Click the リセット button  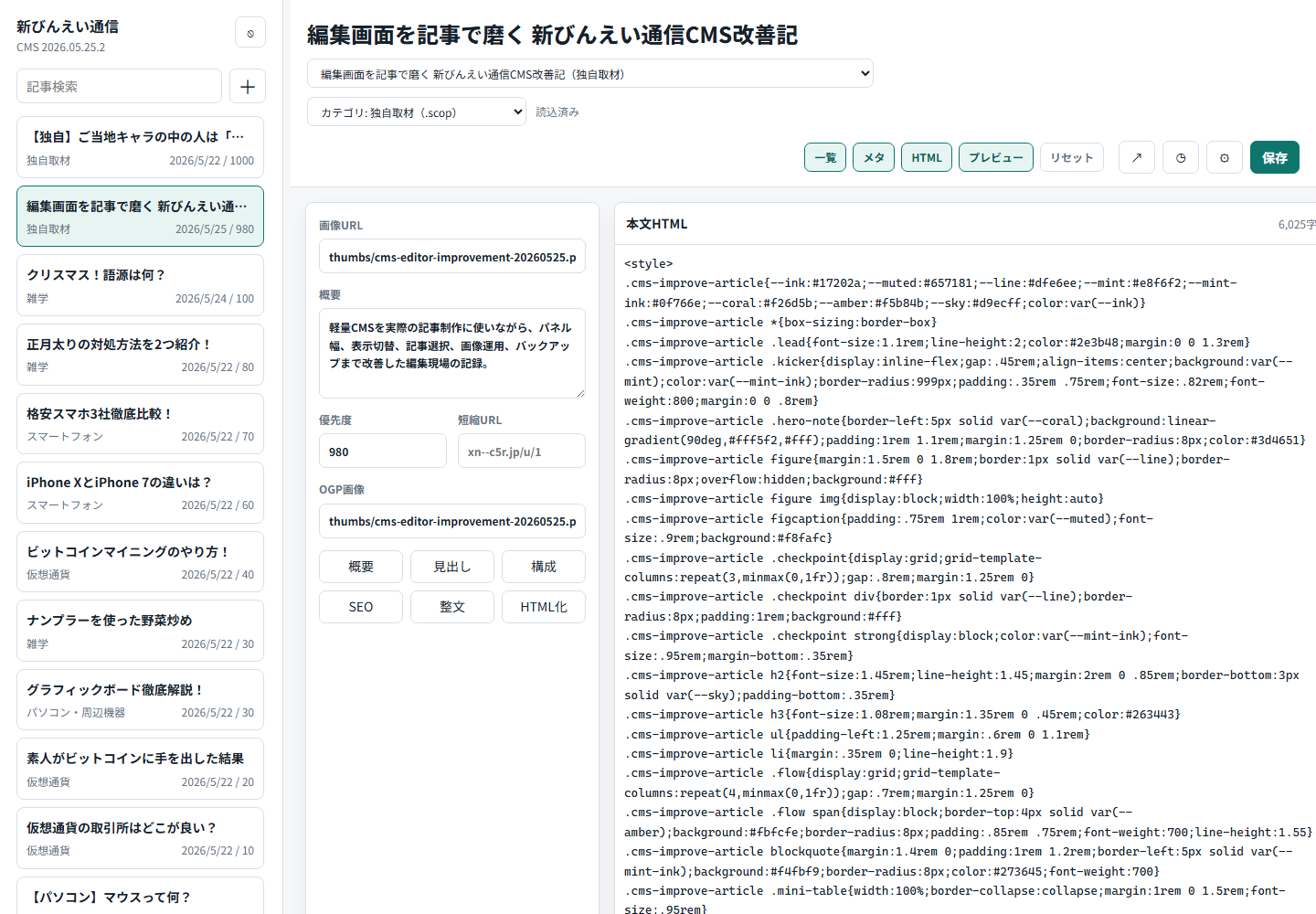point(1072,157)
